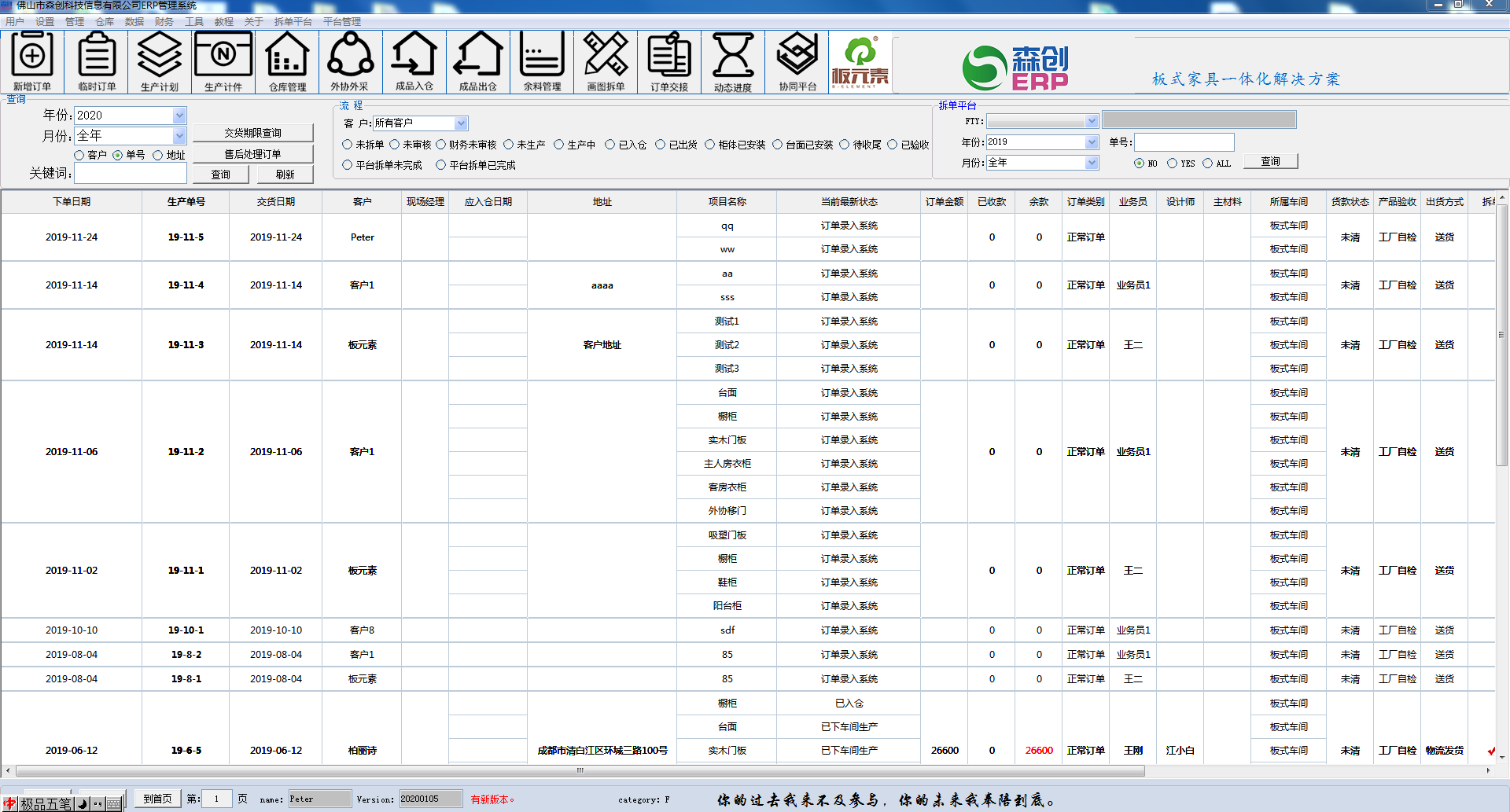The height and width of the screenshot is (812, 1510).
Task: Open the 仓库管理 warehouse icon
Action: coord(288,62)
